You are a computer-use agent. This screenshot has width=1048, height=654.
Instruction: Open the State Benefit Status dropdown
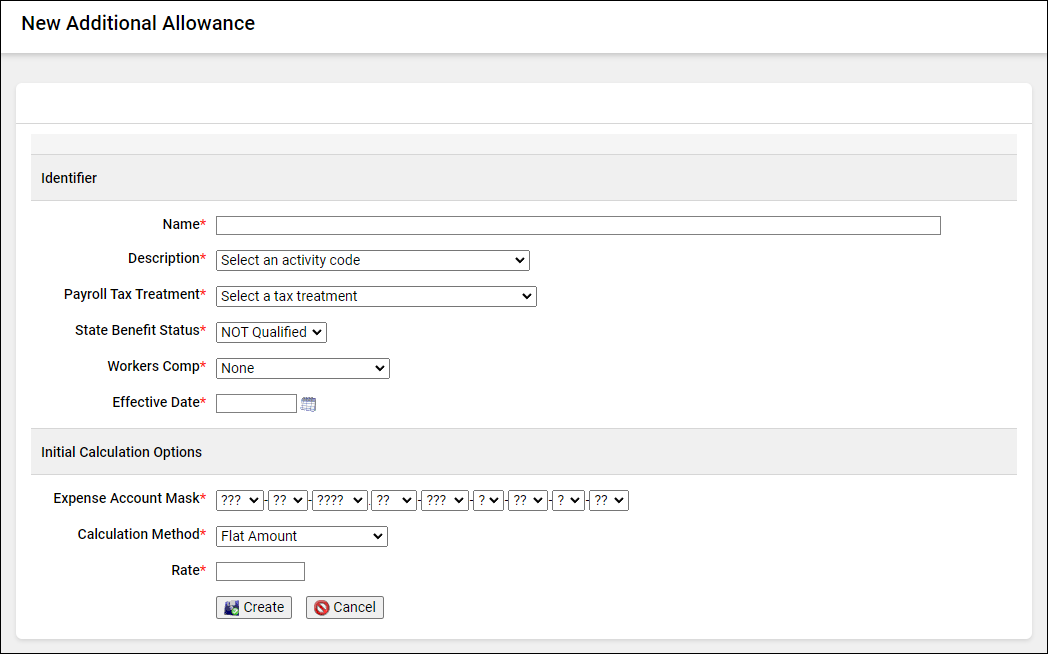(271, 332)
